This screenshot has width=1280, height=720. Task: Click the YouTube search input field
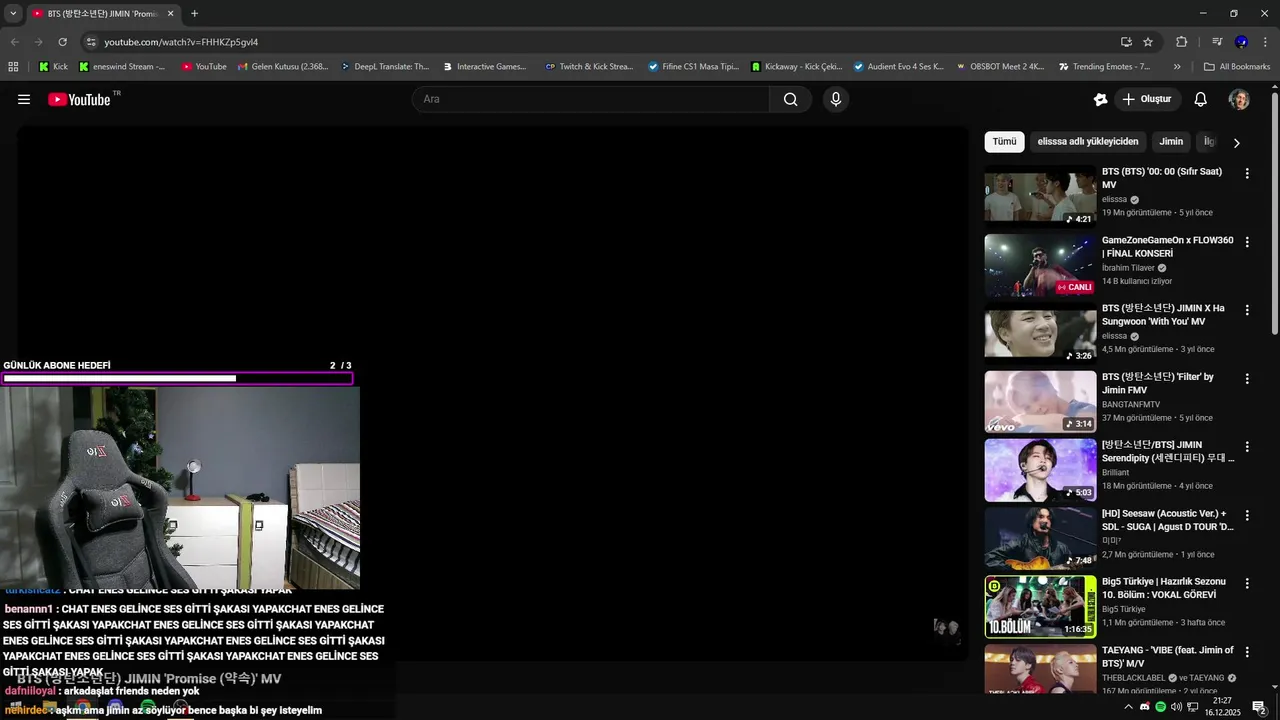(x=590, y=99)
